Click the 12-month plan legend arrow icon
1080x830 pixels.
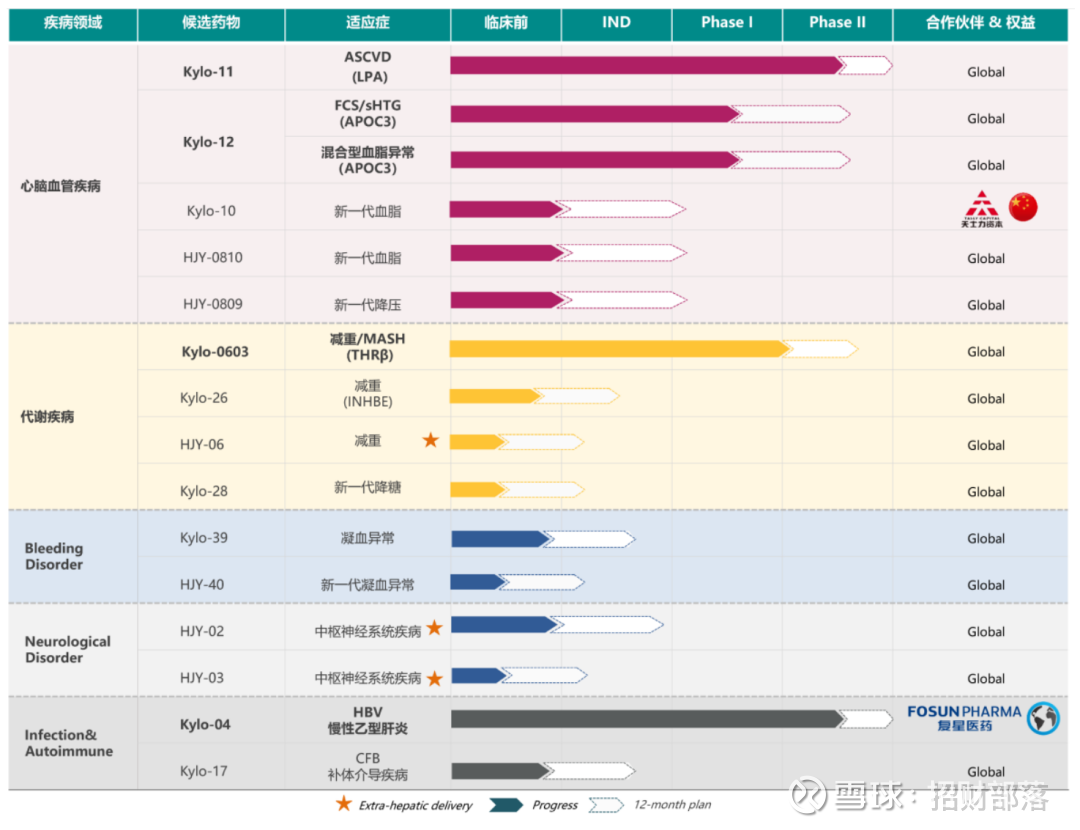pos(606,805)
